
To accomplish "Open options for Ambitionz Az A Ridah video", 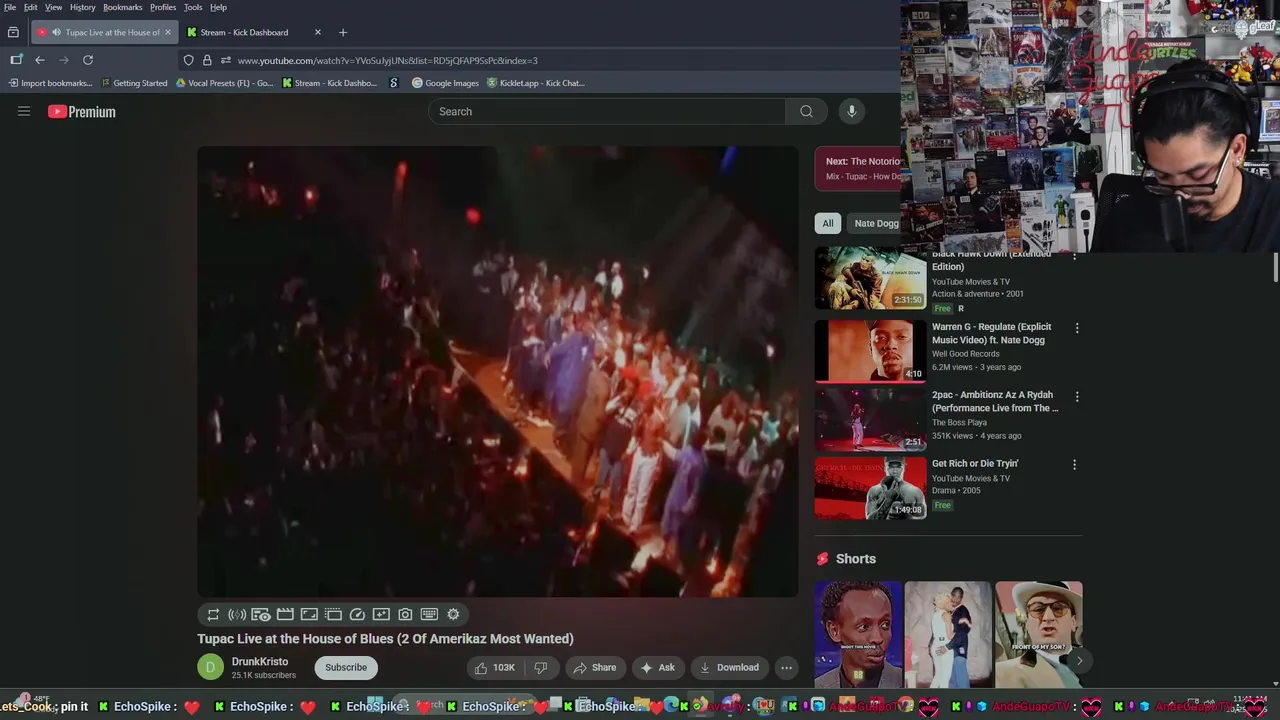I will (1075, 396).
